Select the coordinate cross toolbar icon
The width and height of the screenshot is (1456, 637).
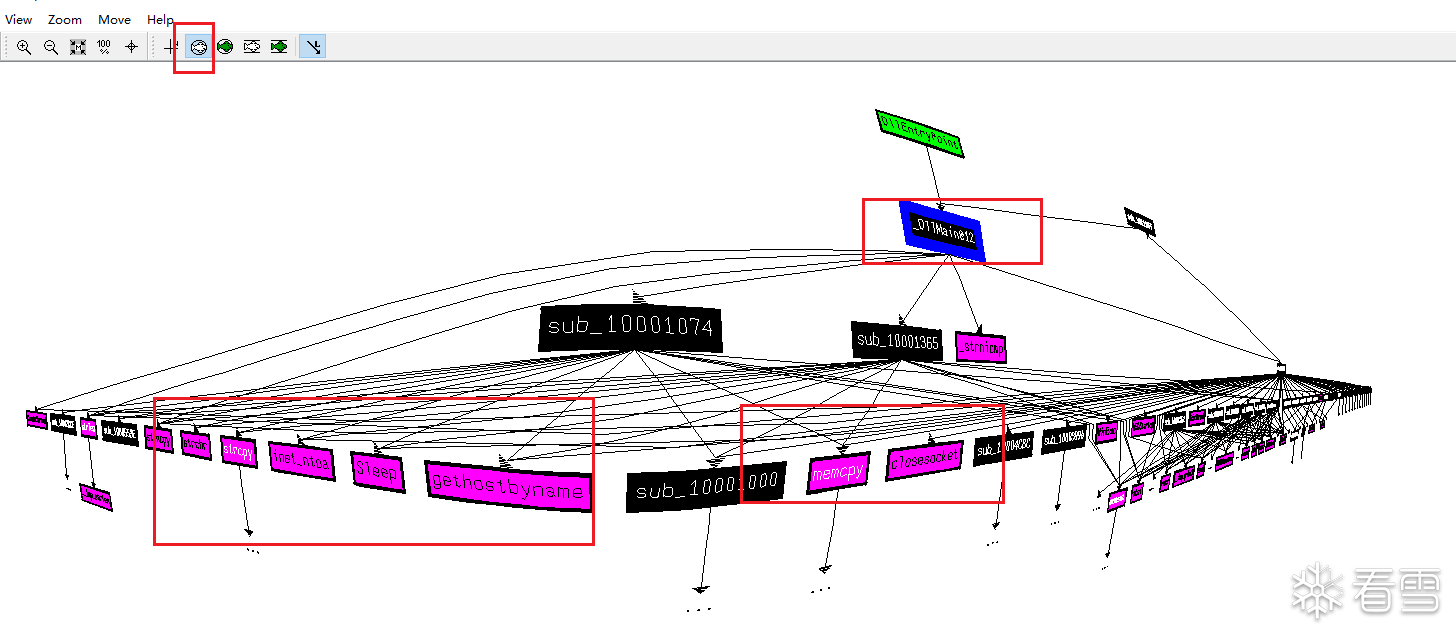[x=171, y=47]
